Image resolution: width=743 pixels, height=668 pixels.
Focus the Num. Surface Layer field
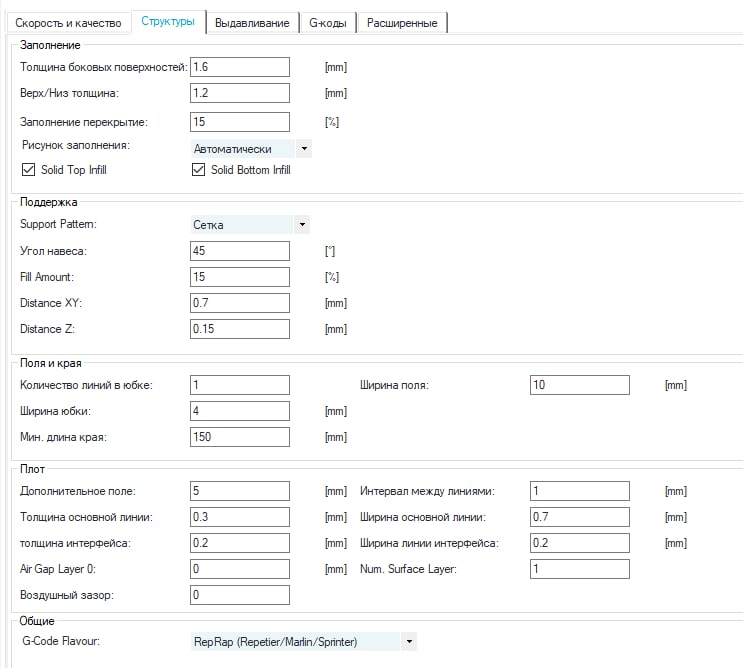pos(580,569)
